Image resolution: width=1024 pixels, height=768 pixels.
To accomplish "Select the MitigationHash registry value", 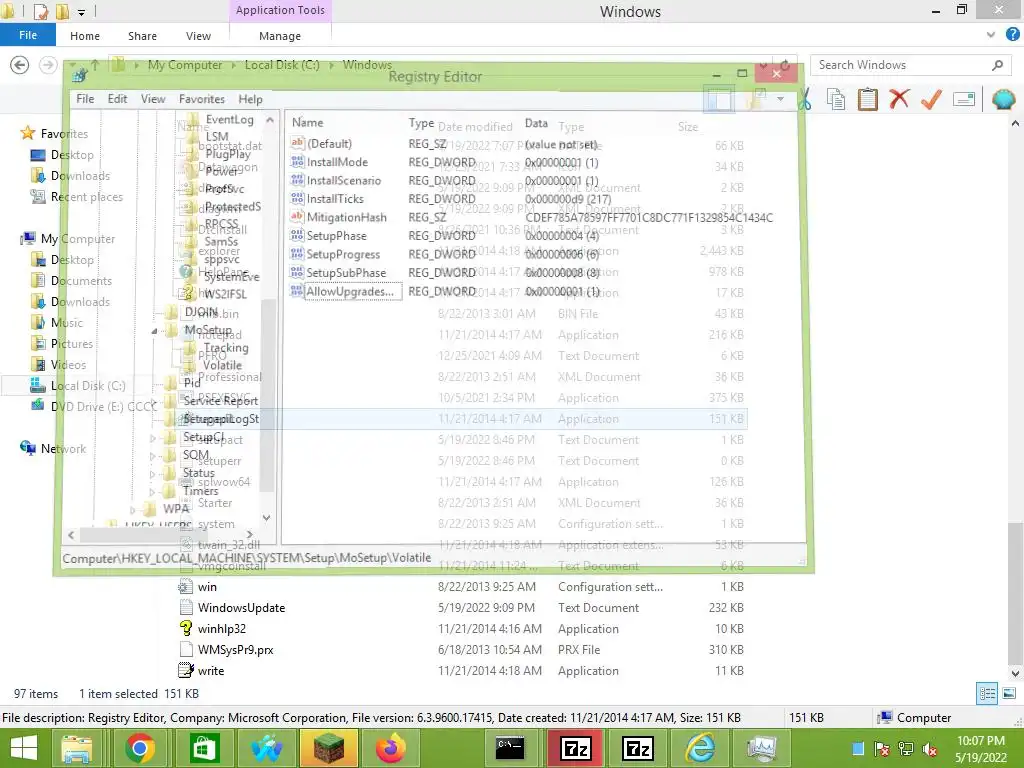I will (347, 217).
